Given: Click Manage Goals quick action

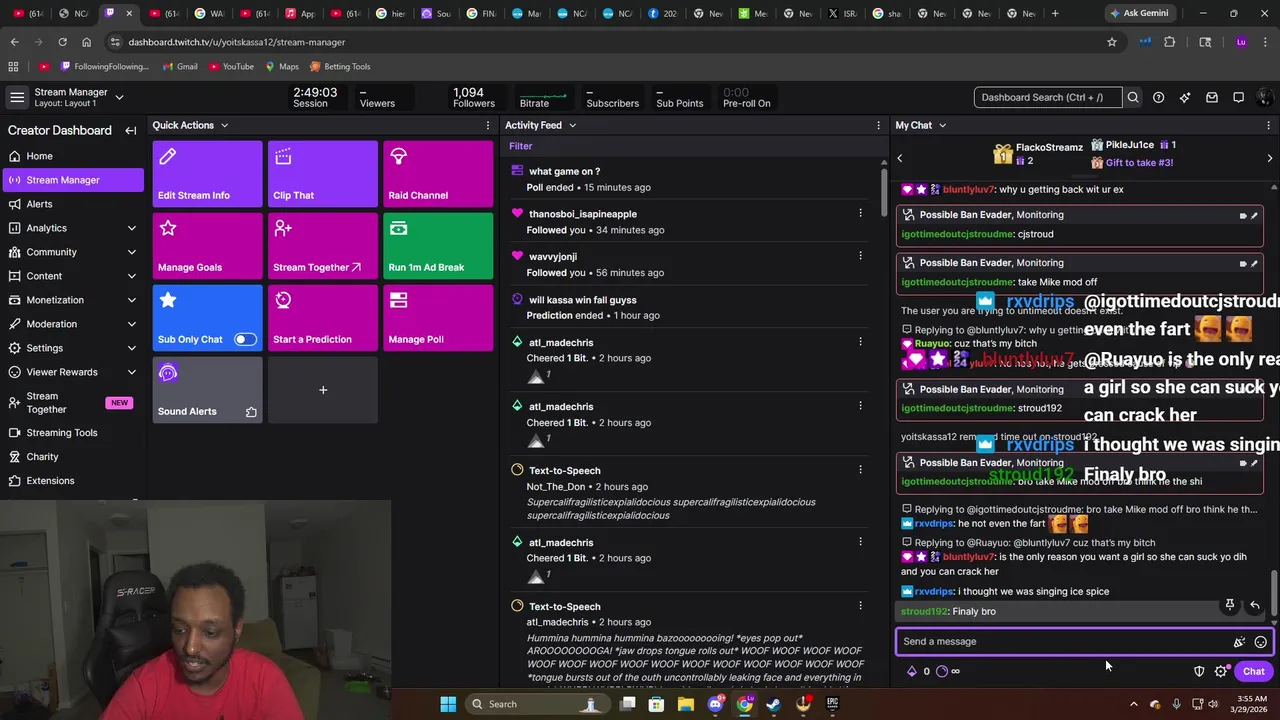Looking at the screenshot, I should [207, 246].
